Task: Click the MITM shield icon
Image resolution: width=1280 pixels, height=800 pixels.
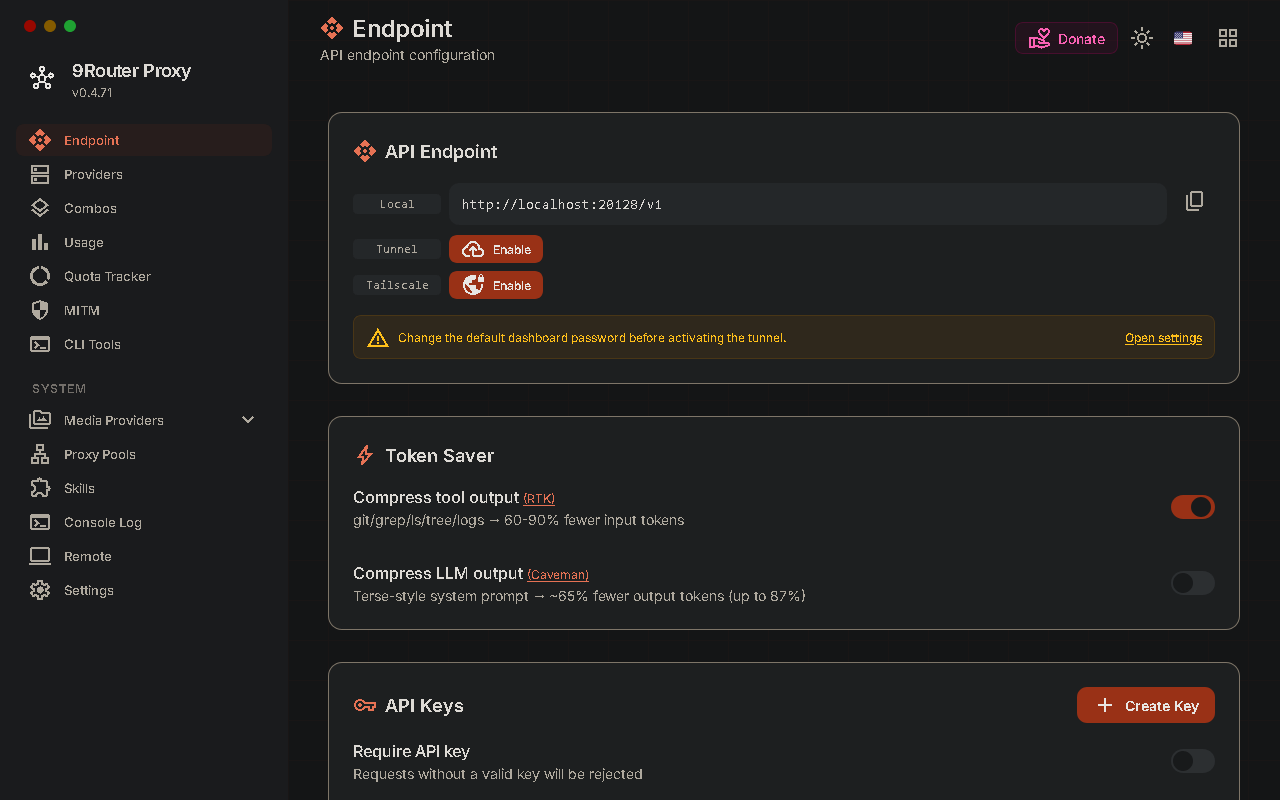Action: click(x=40, y=310)
